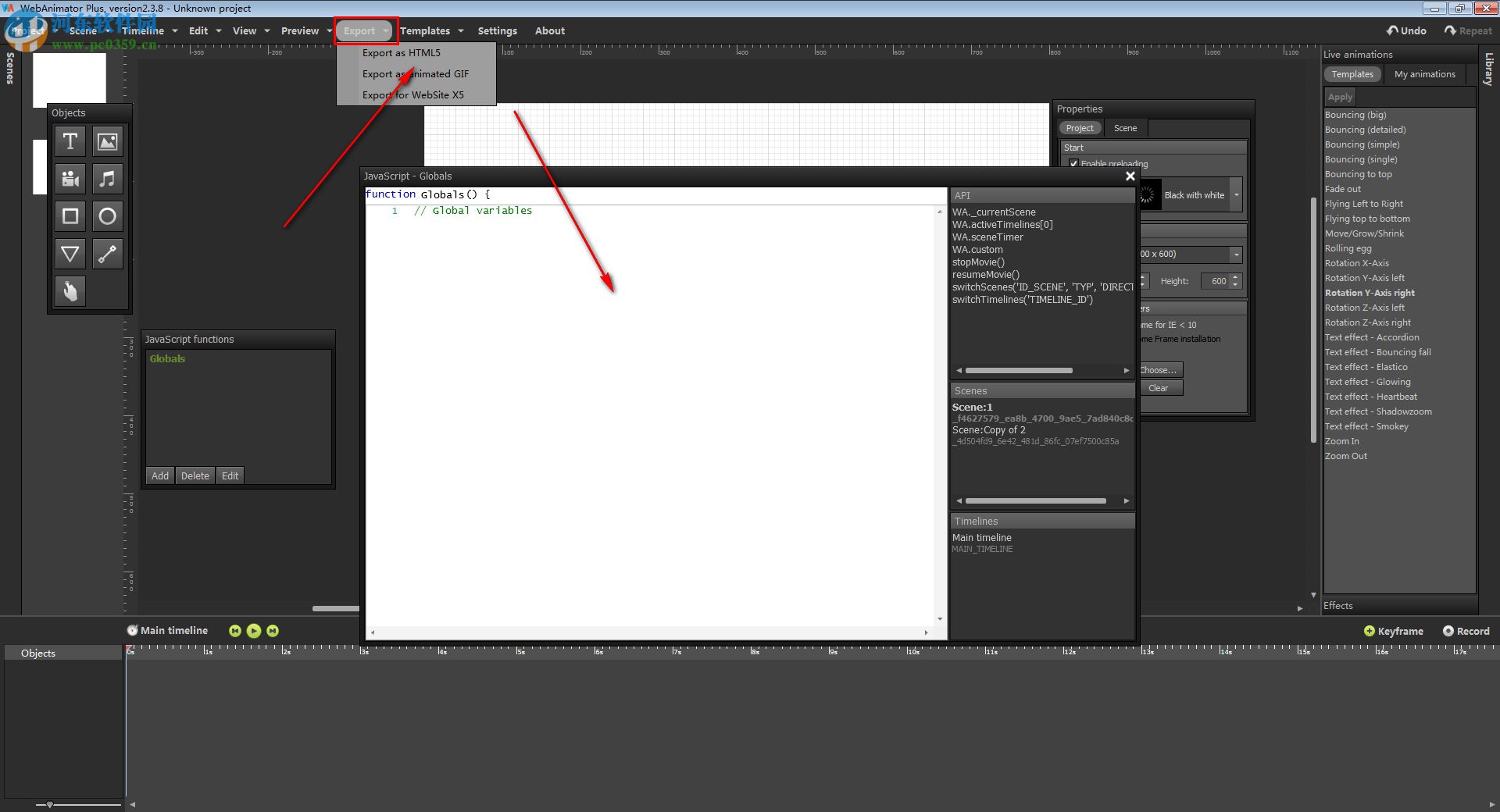Switch to the Scene properties tab
Screen dimensions: 1500x812
tap(1125, 128)
